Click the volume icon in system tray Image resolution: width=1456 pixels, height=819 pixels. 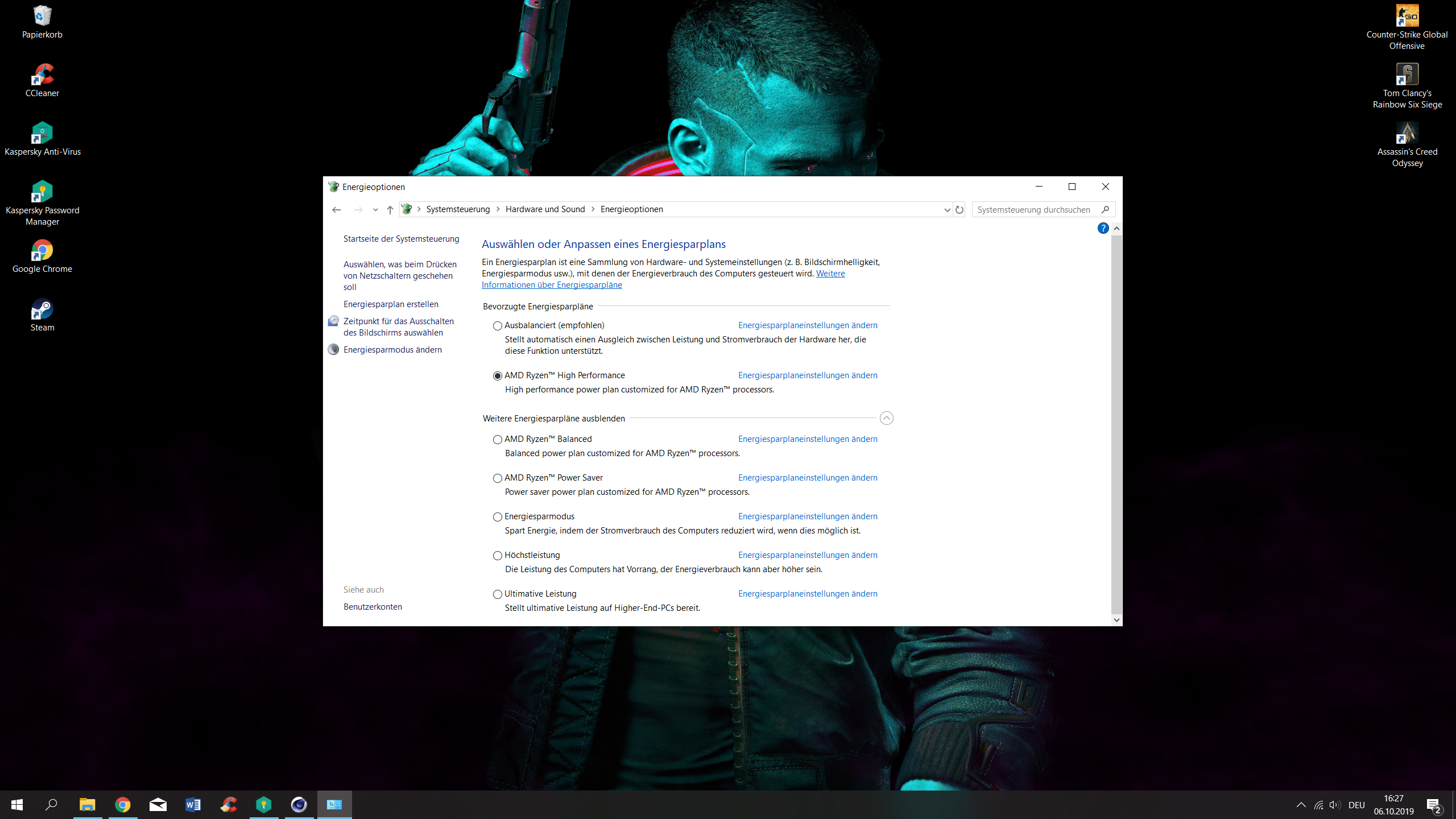pyautogui.click(x=1334, y=805)
